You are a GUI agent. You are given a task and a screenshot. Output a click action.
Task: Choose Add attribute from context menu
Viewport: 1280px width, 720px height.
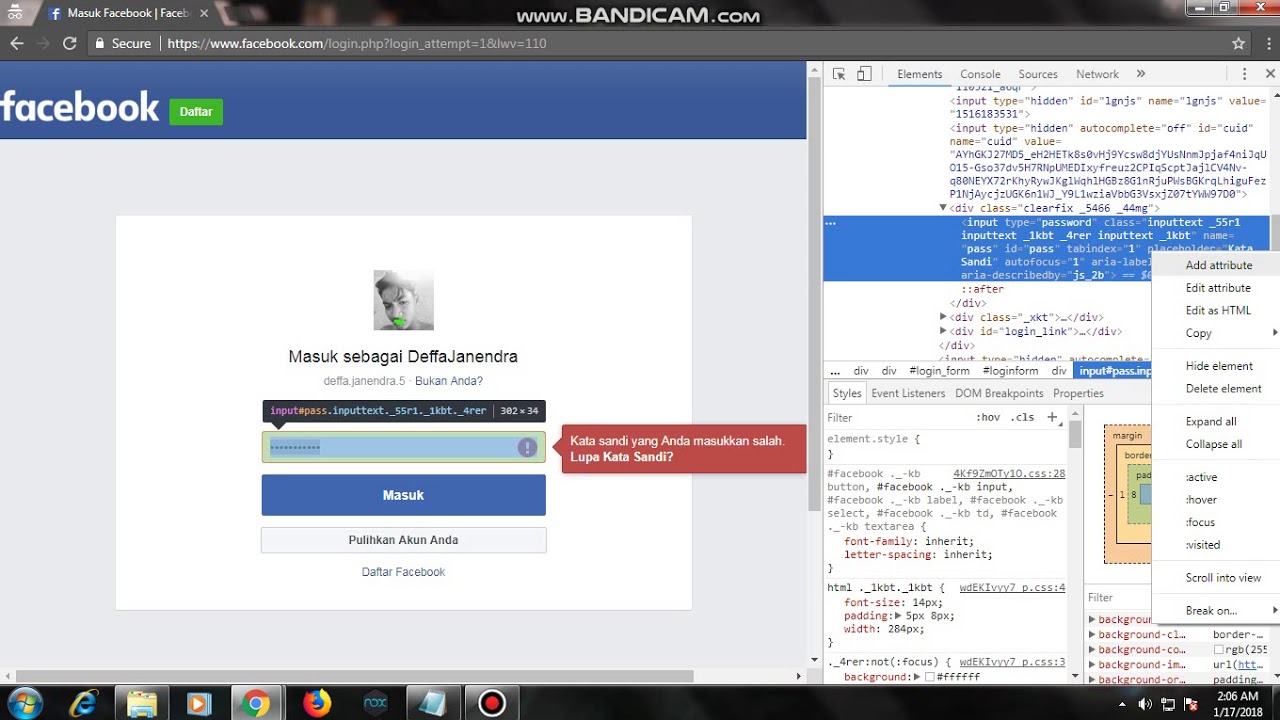[x=1216, y=265]
